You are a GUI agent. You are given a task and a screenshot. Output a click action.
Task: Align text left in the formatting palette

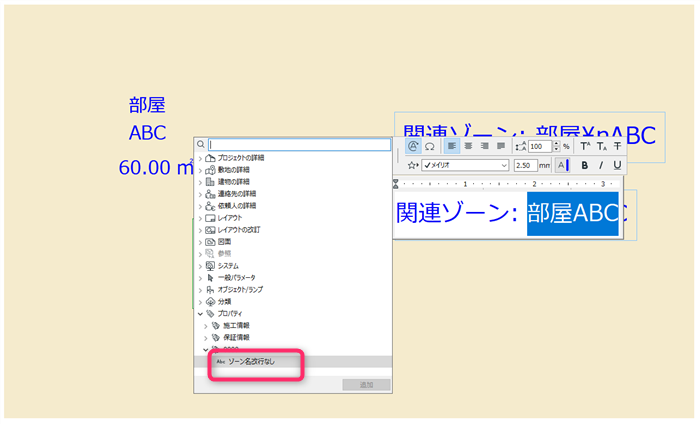(x=452, y=146)
